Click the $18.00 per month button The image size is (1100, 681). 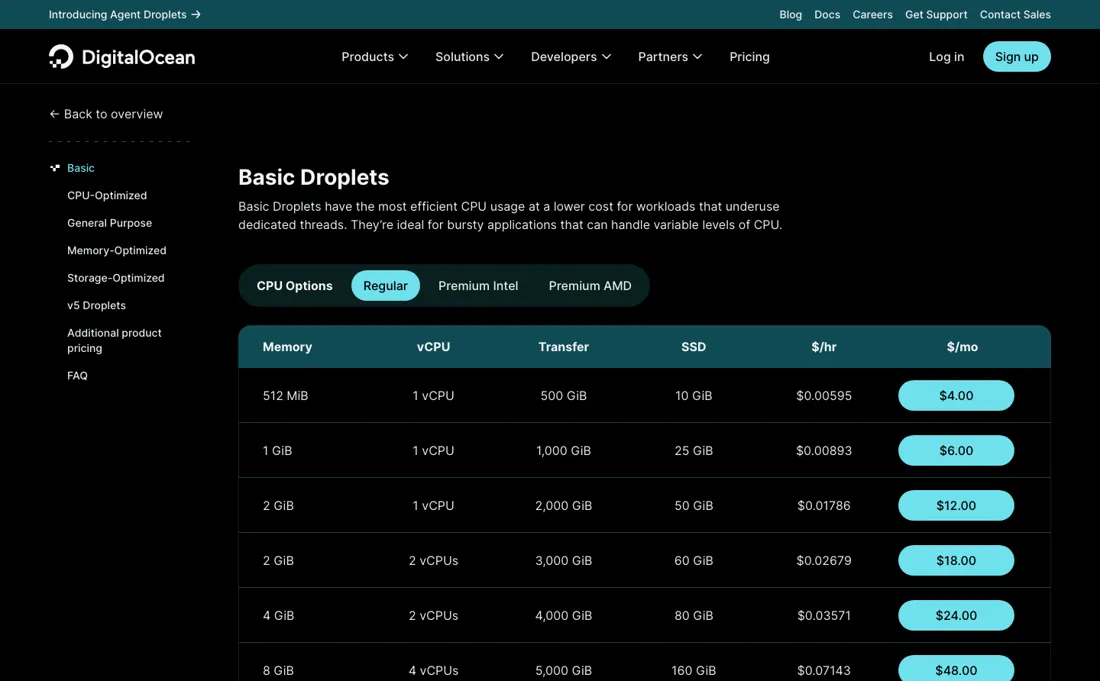pos(955,560)
